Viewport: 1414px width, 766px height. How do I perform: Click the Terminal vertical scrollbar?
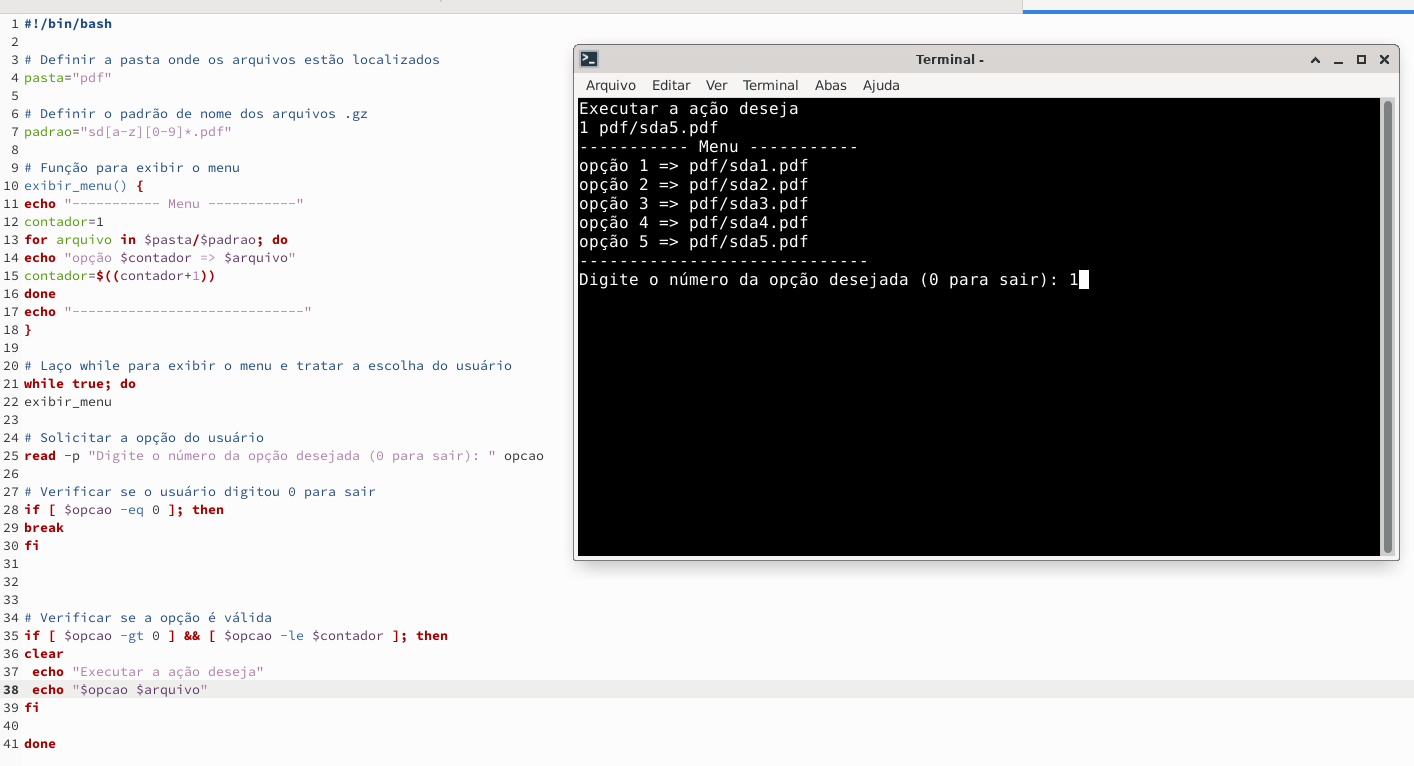pyautogui.click(x=1388, y=326)
